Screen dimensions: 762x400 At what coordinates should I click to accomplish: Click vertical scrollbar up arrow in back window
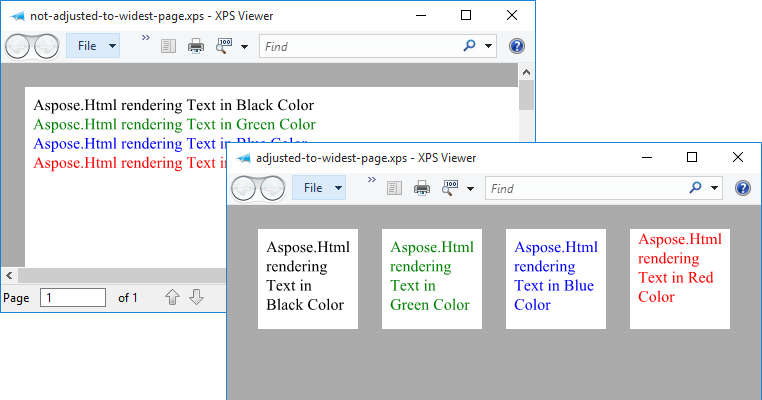tap(526, 72)
